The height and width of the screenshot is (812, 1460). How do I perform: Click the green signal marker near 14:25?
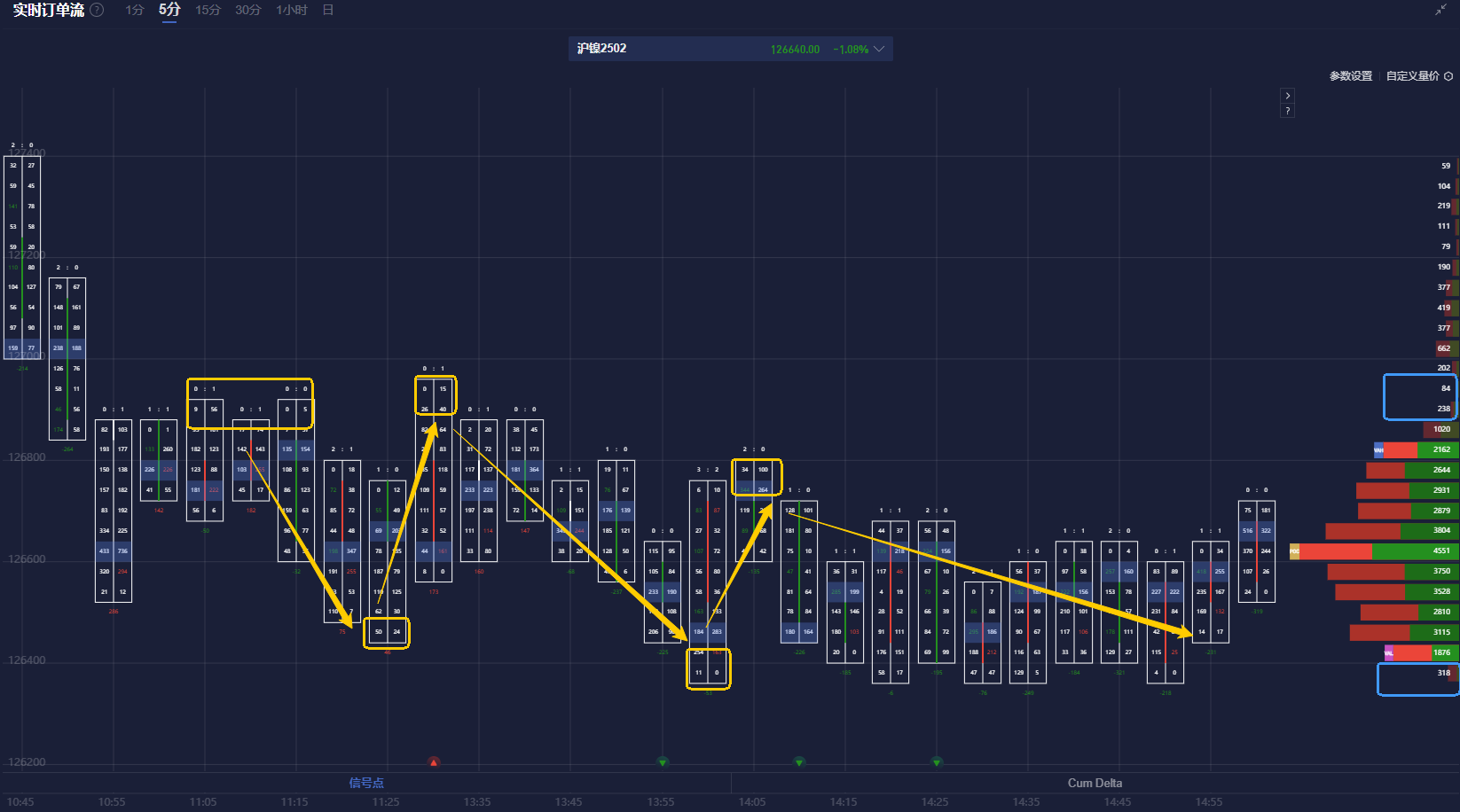(x=937, y=761)
